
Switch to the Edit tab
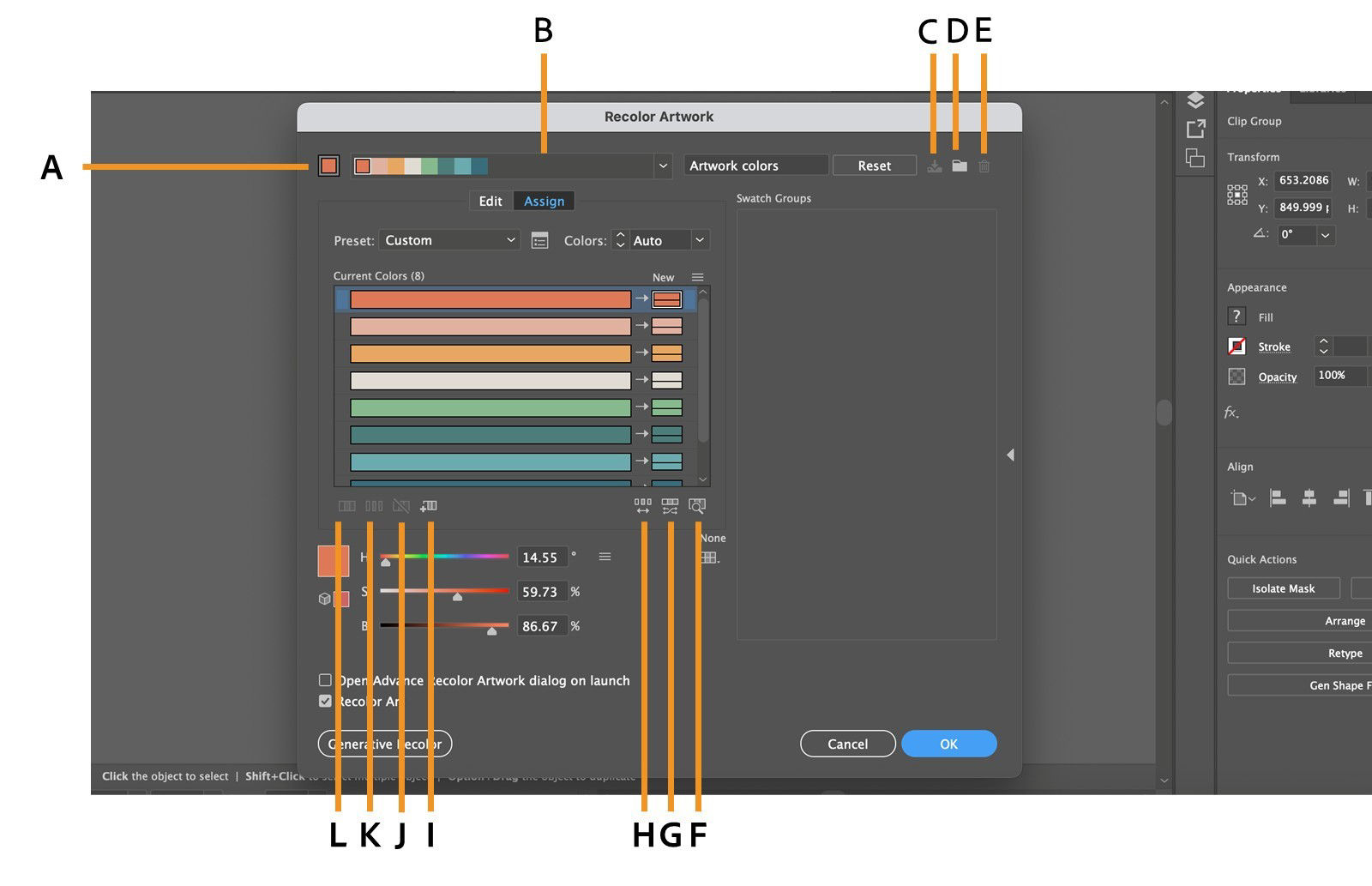490,201
